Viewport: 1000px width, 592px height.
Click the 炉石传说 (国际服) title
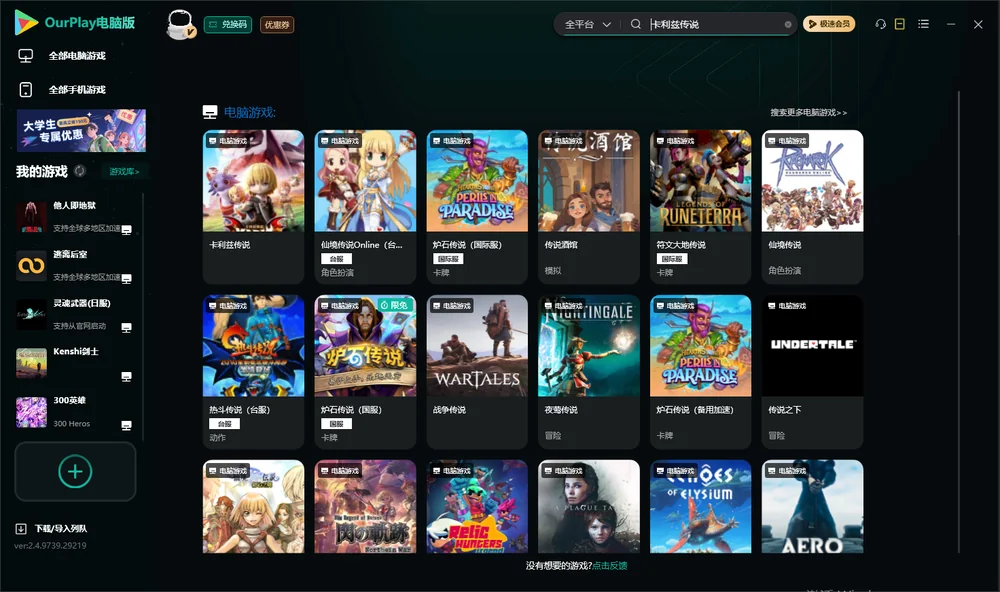click(x=467, y=245)
